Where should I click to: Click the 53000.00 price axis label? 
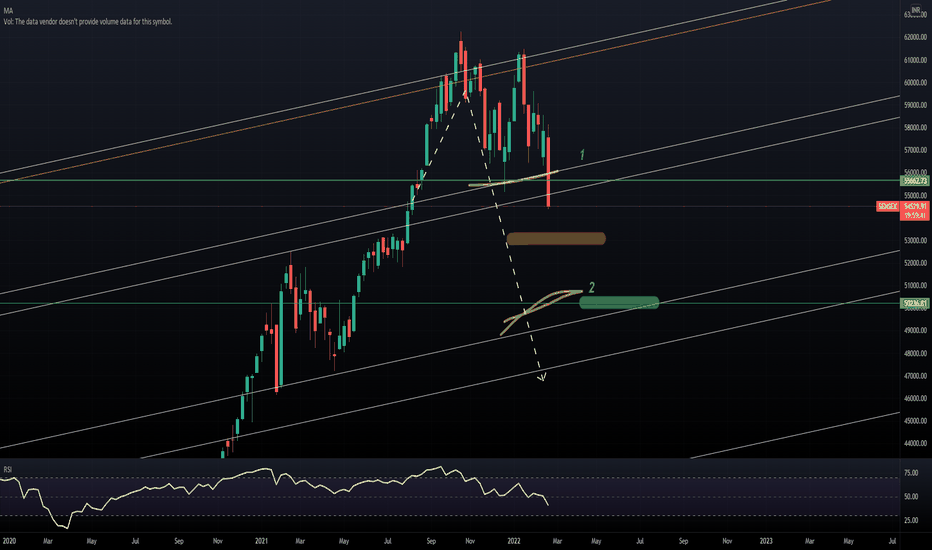(x=915, y=241)
